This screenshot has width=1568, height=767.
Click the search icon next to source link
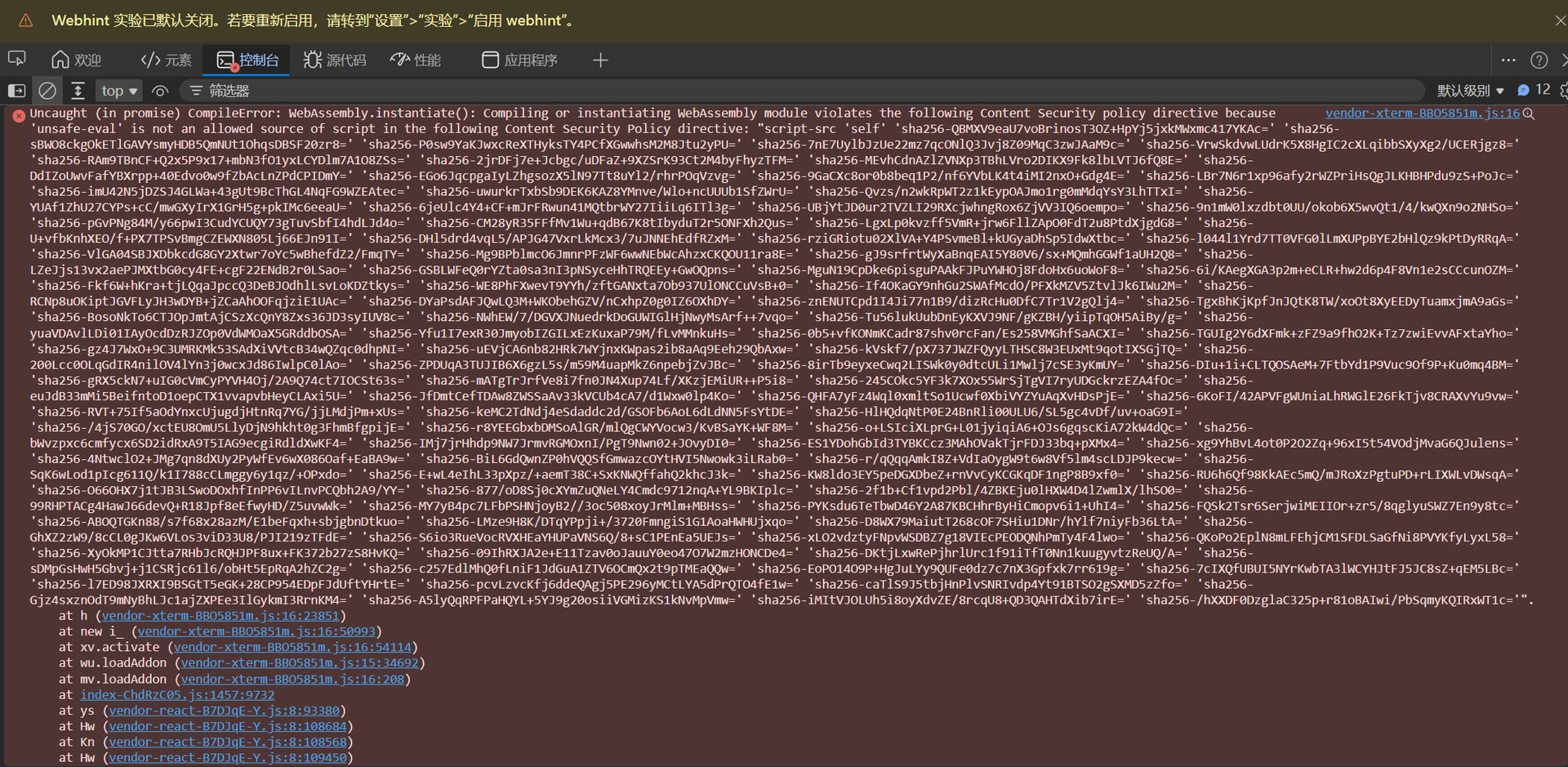[x=1529, y=114]
